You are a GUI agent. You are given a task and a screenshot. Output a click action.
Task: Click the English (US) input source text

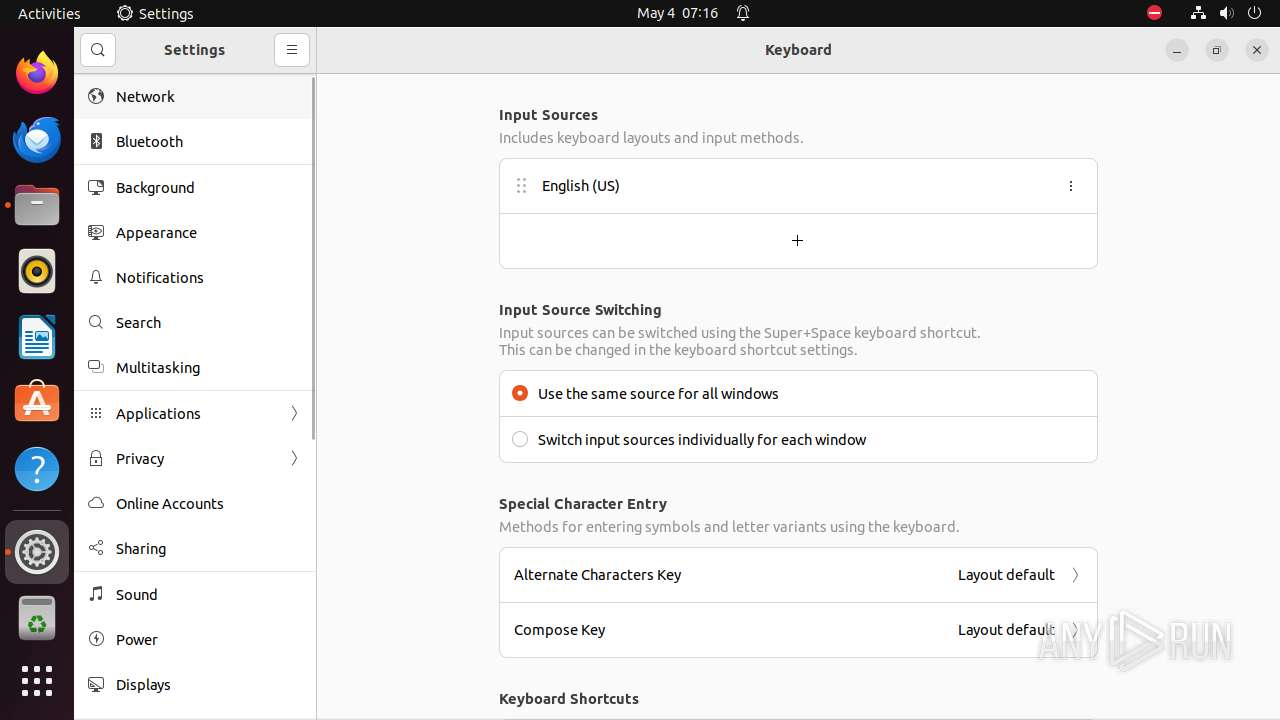pyautogui.click(x=580, y=186)
